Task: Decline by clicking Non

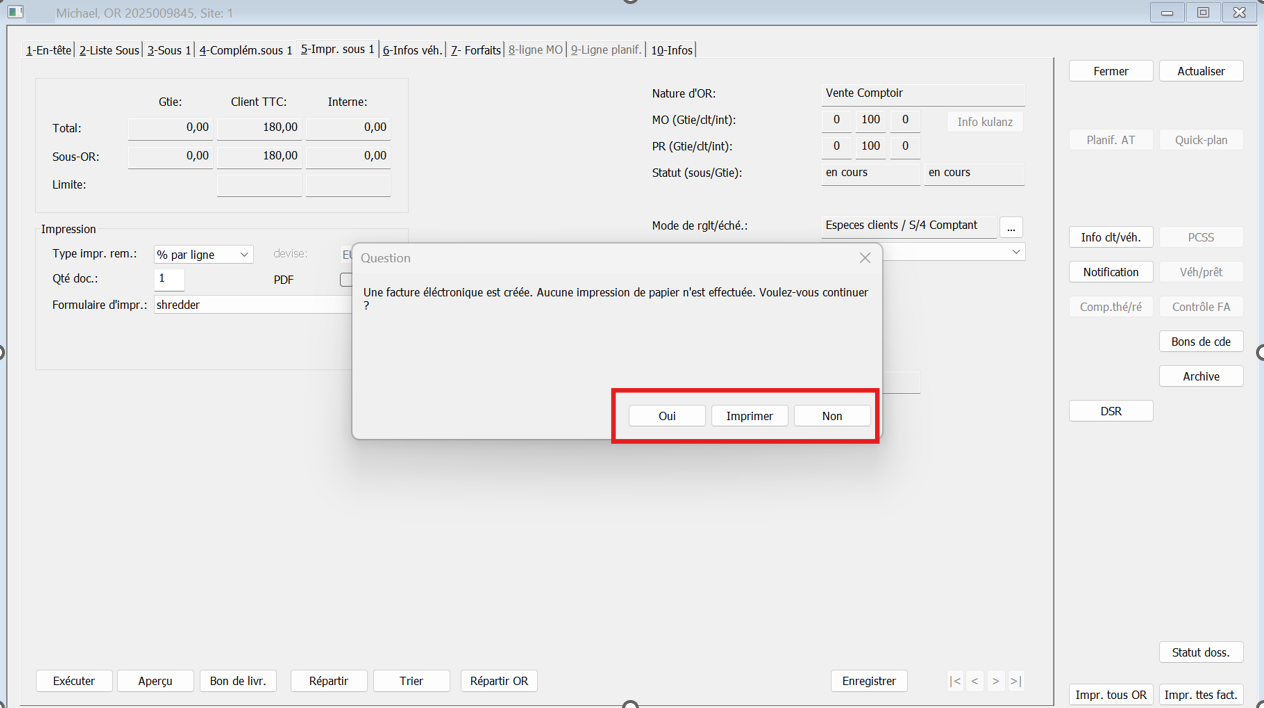Action: (832, 416)
